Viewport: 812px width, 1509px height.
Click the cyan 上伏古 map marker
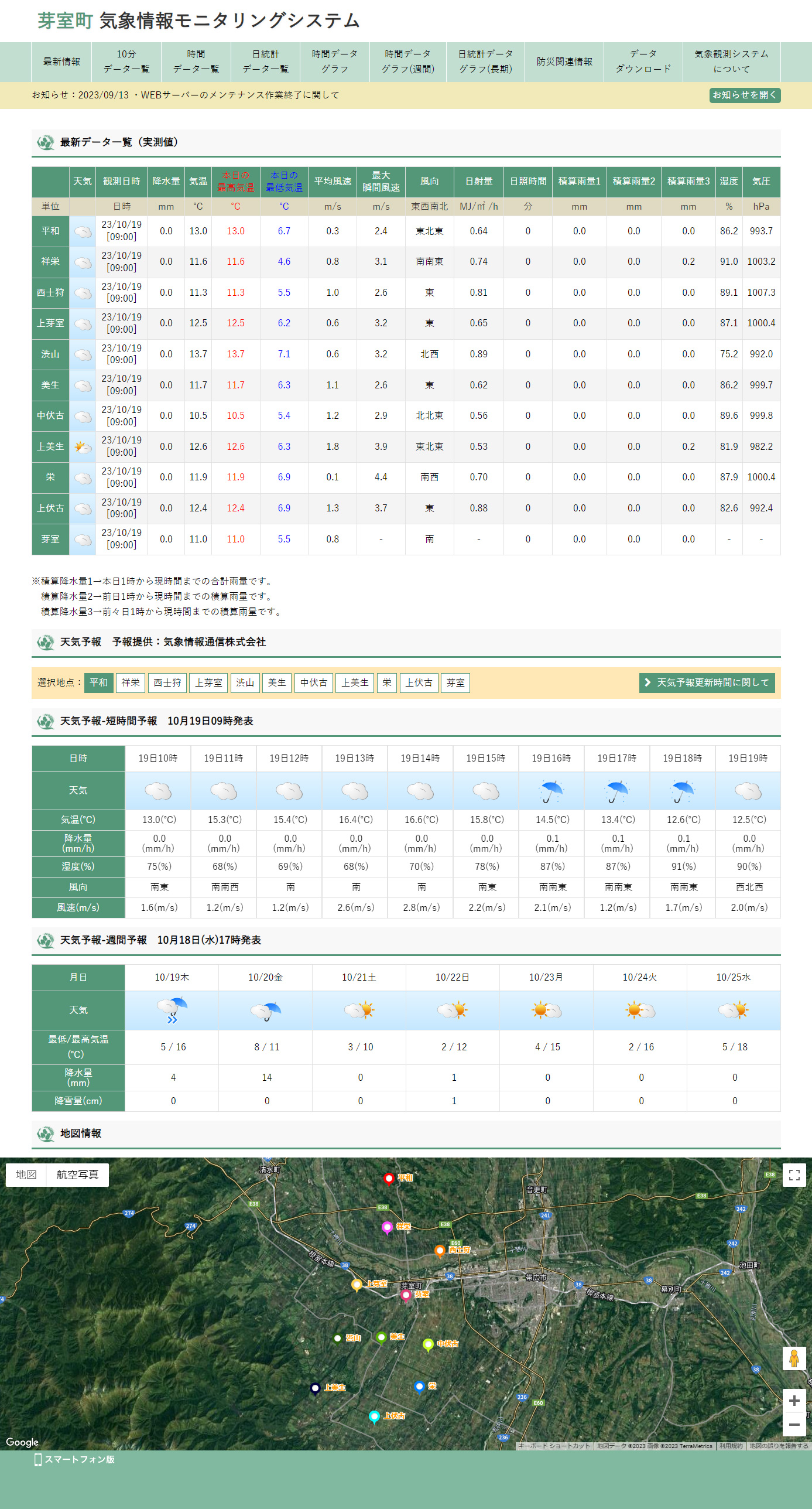click(375, 1416)
